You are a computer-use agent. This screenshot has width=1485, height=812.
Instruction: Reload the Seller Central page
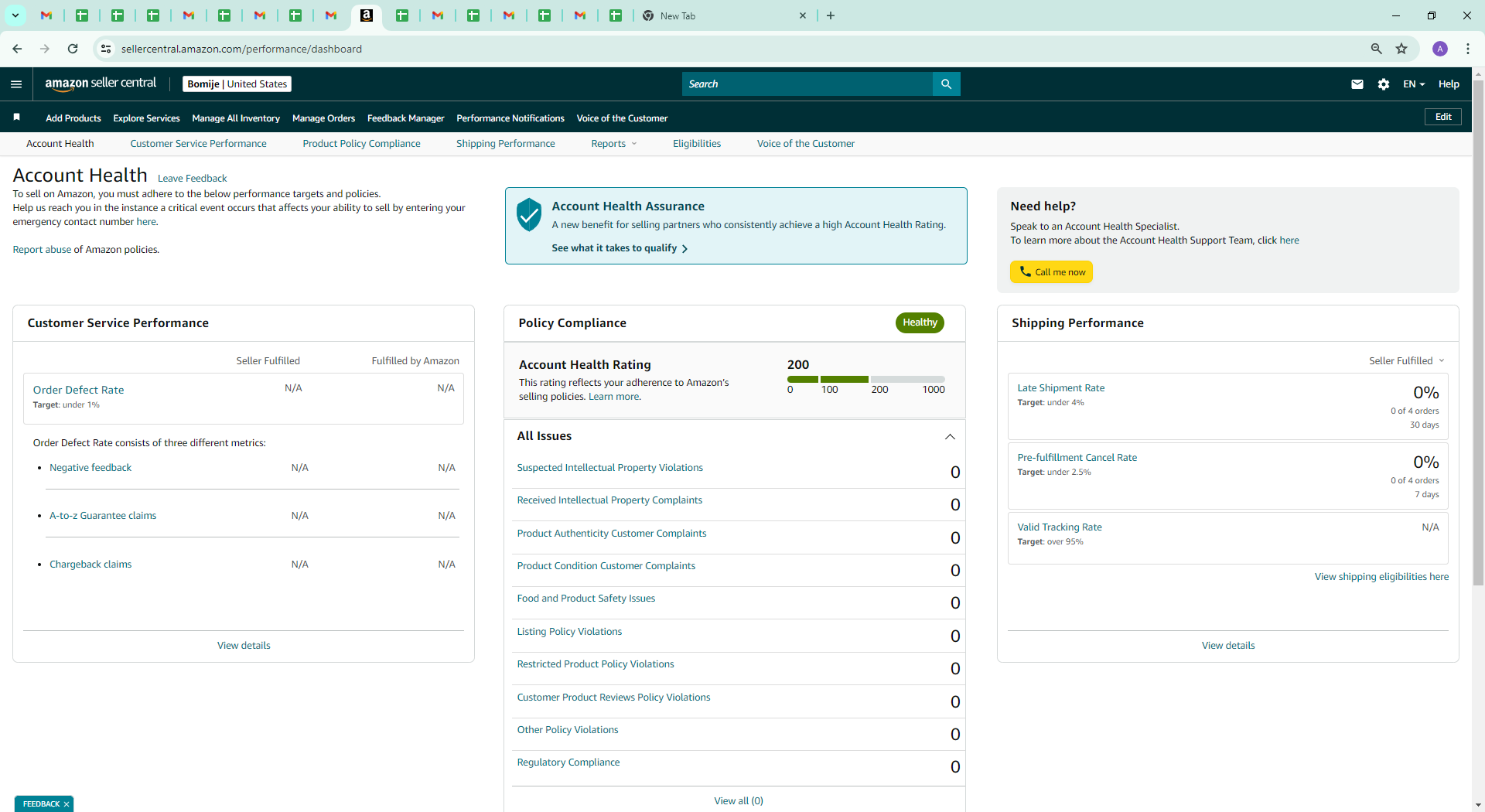[x=73, y=49]
